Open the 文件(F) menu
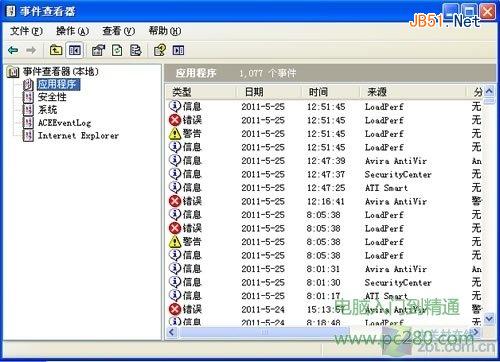Screen dimensions: 500x362 pos(26,31)
